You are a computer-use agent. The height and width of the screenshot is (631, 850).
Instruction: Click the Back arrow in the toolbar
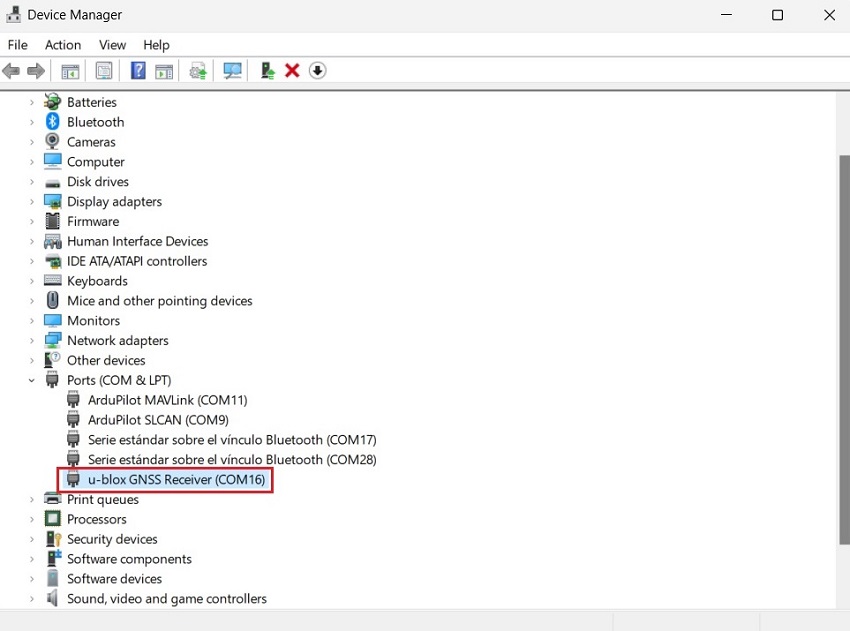(x=12, y=71)
